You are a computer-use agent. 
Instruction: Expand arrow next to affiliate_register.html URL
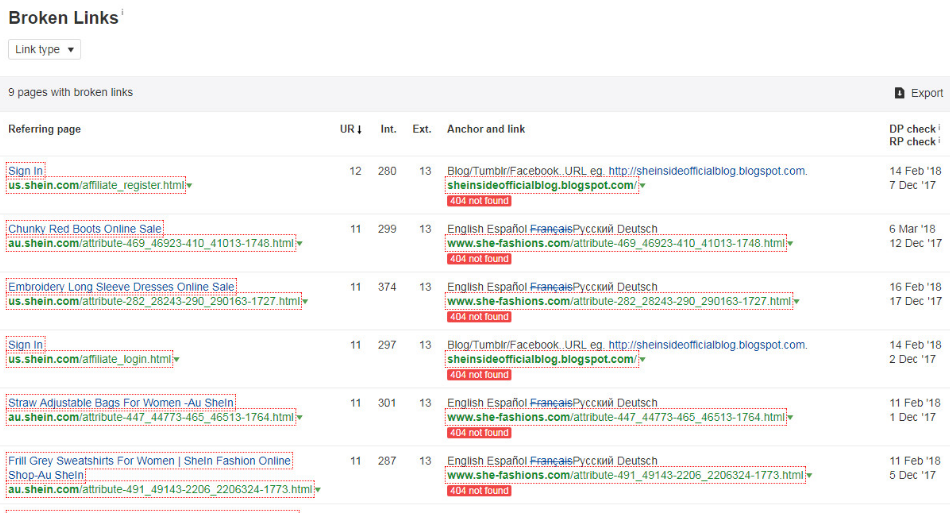(x=189, y=186)
